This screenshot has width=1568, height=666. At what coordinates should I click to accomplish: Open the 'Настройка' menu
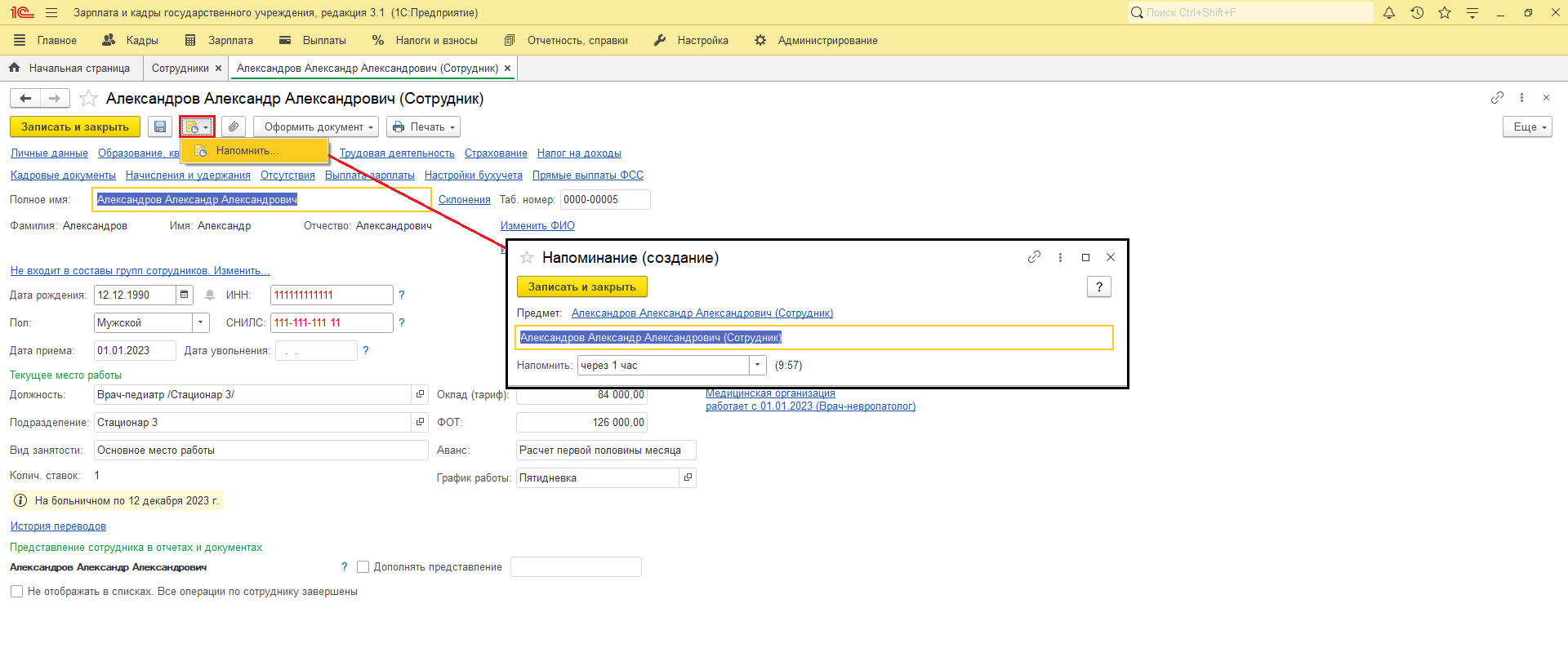pos(691,40)
